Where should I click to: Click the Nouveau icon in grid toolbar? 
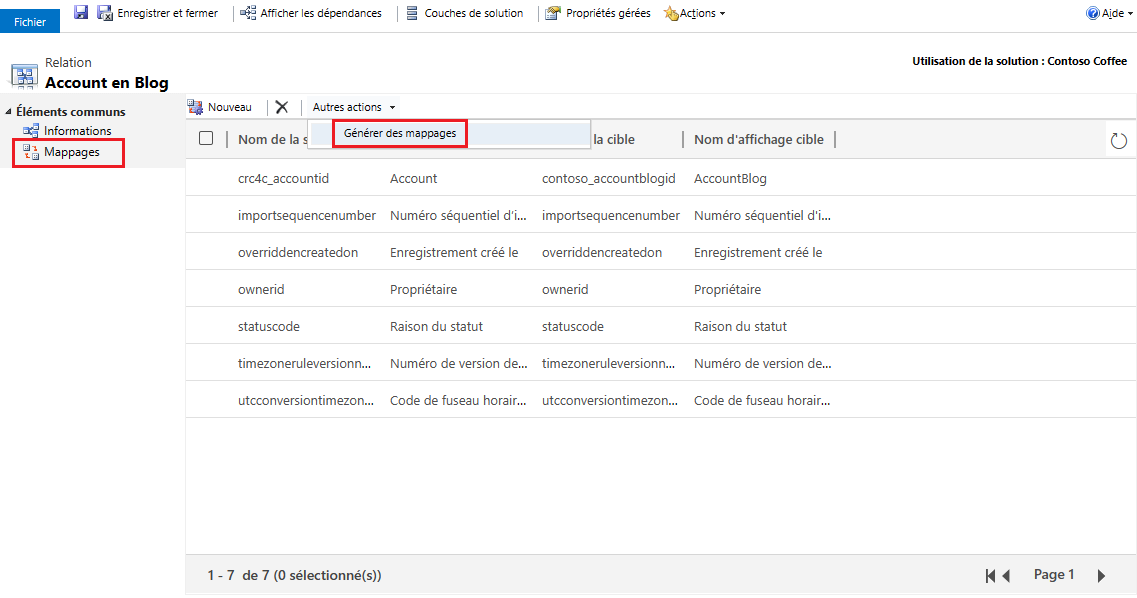[195, 107]
